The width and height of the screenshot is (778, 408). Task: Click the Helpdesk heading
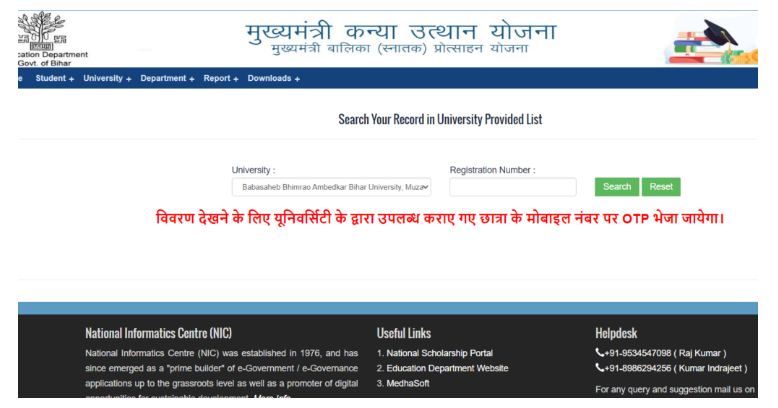(x=616, y=333)
